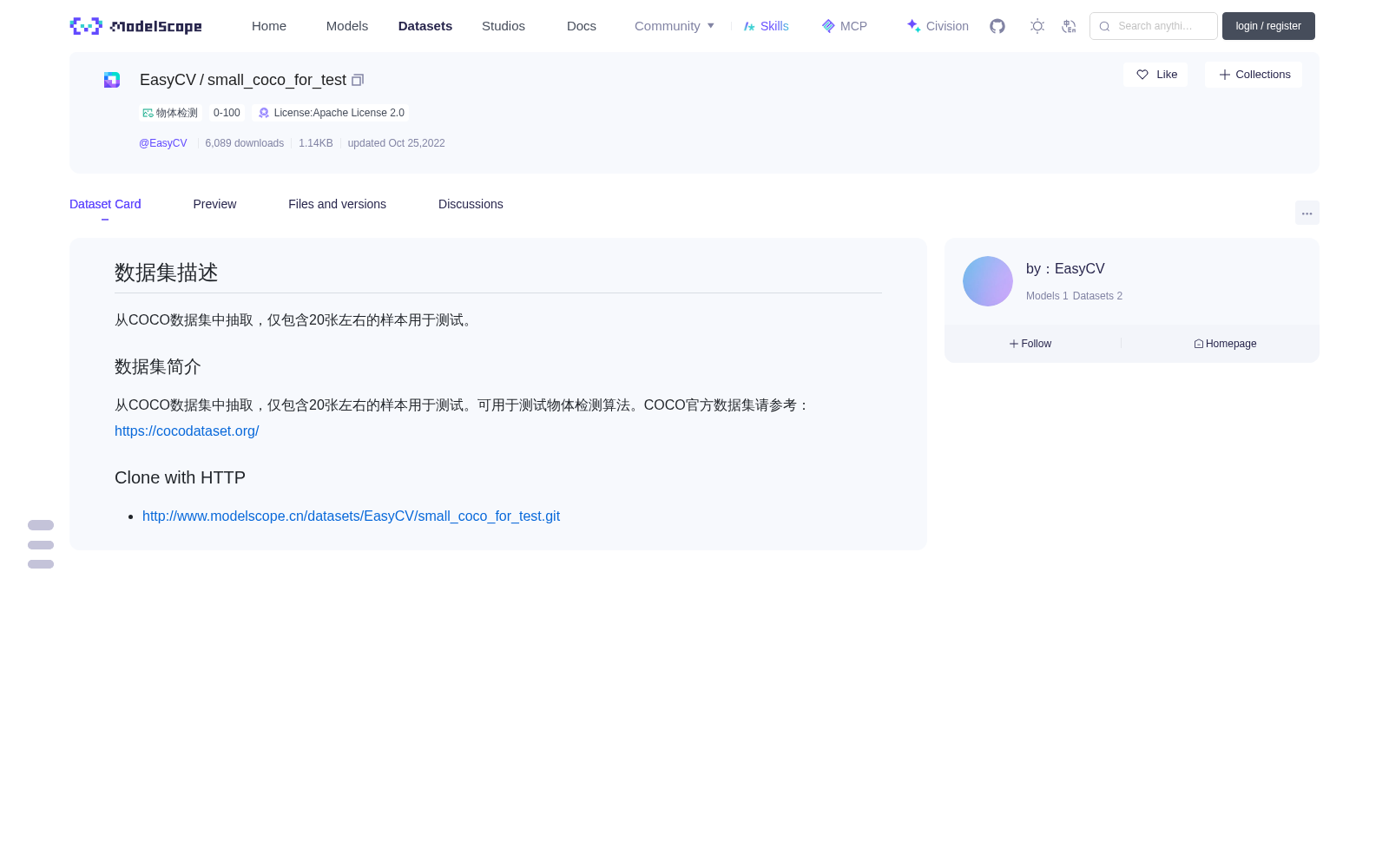
Task: Open the Civision page
Action: (938, 26)
